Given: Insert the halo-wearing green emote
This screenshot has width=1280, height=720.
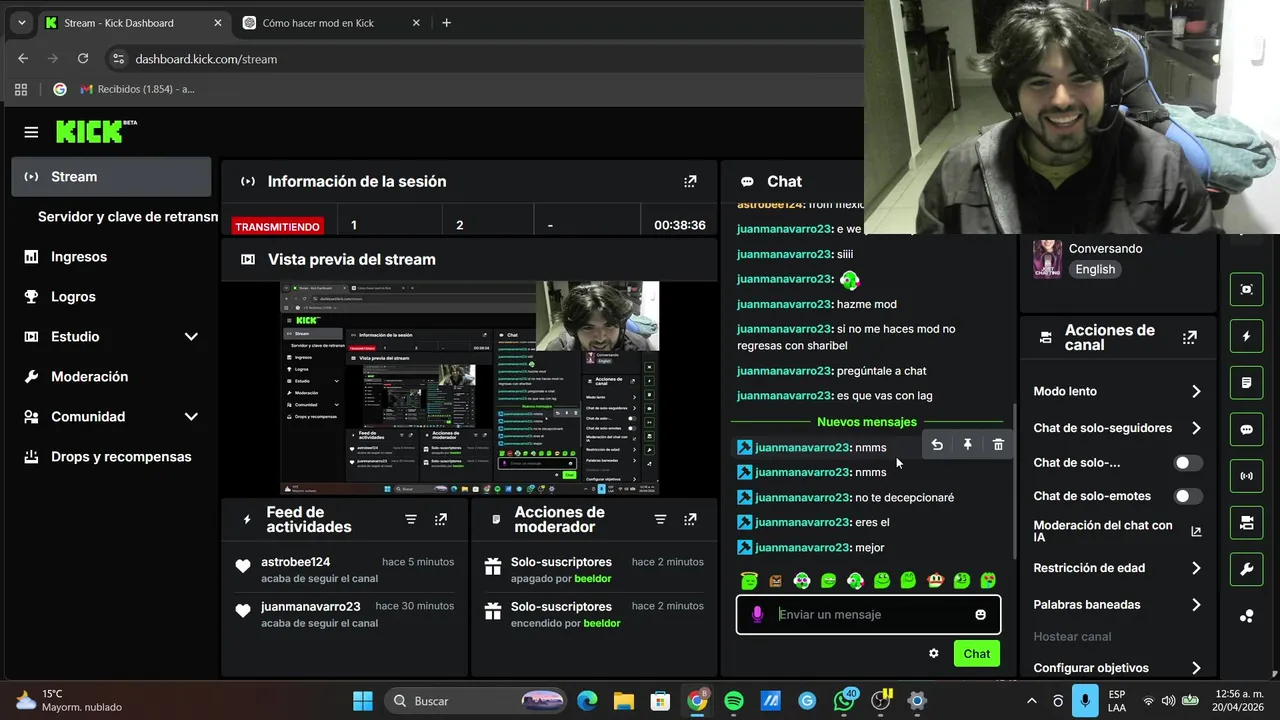Looking at the screenshot, I should (x=749, y=580).
